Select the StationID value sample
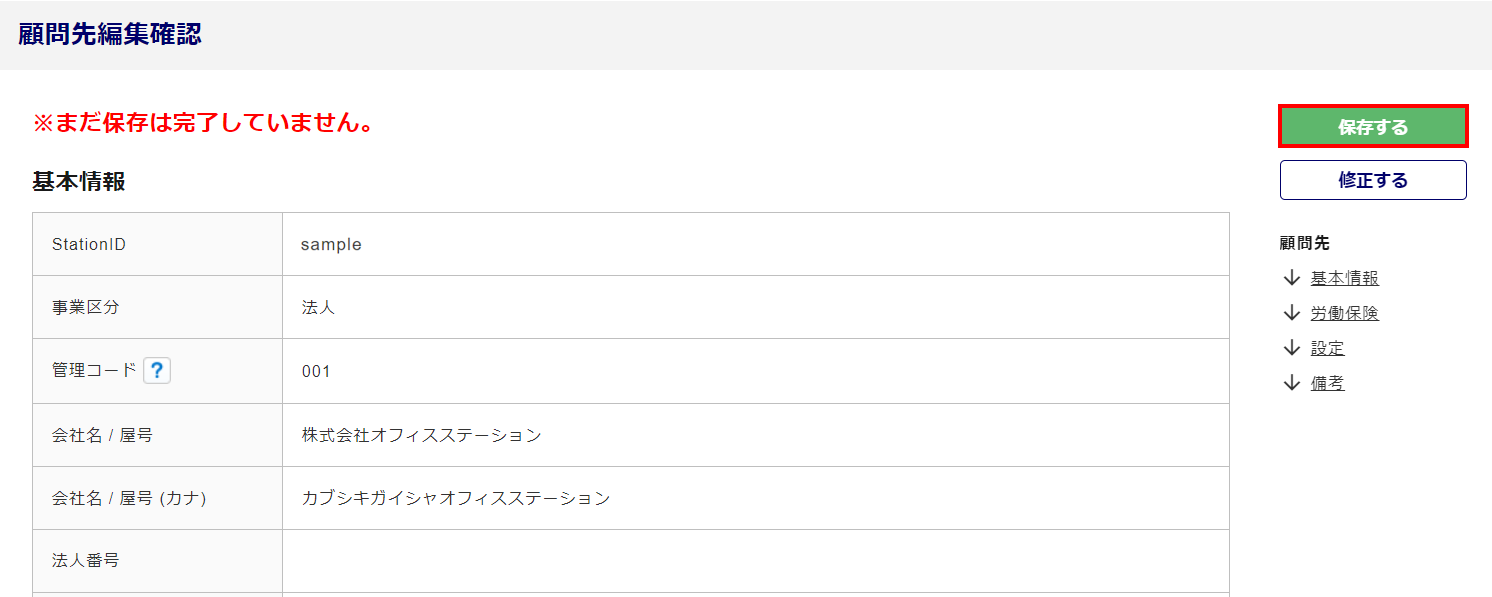 tap(331, 244)
